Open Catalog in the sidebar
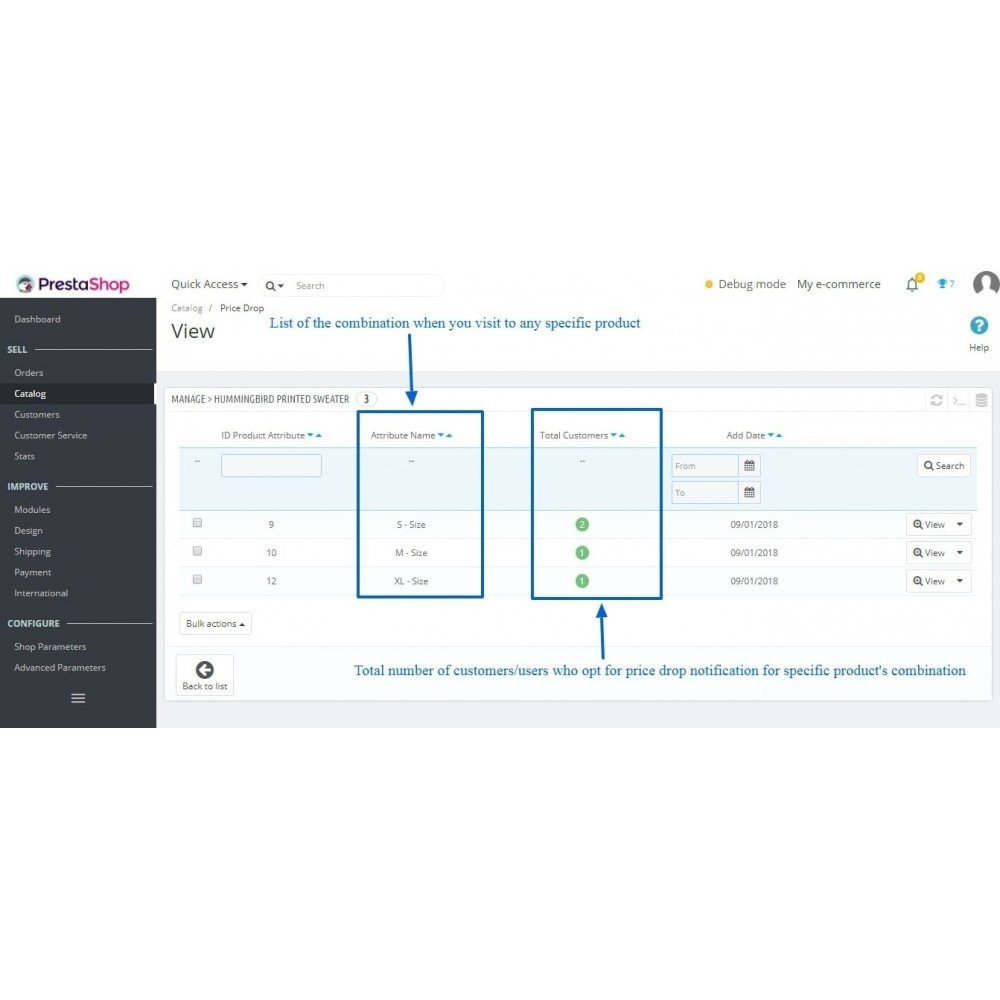Viewport: 1000px width, 1000px height. click(30, 394)
